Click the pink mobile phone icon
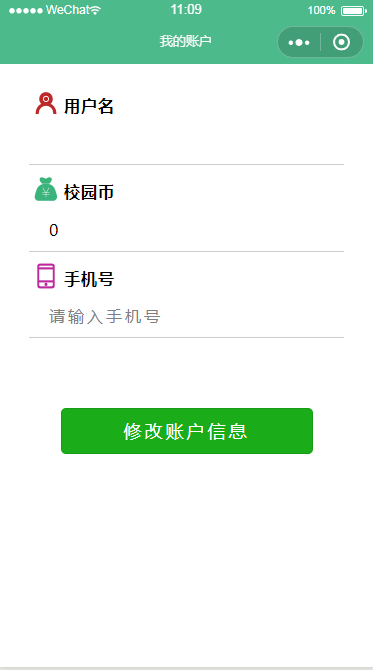The height and width of the screenshot is (670, 373). click(x=46, y=276)
